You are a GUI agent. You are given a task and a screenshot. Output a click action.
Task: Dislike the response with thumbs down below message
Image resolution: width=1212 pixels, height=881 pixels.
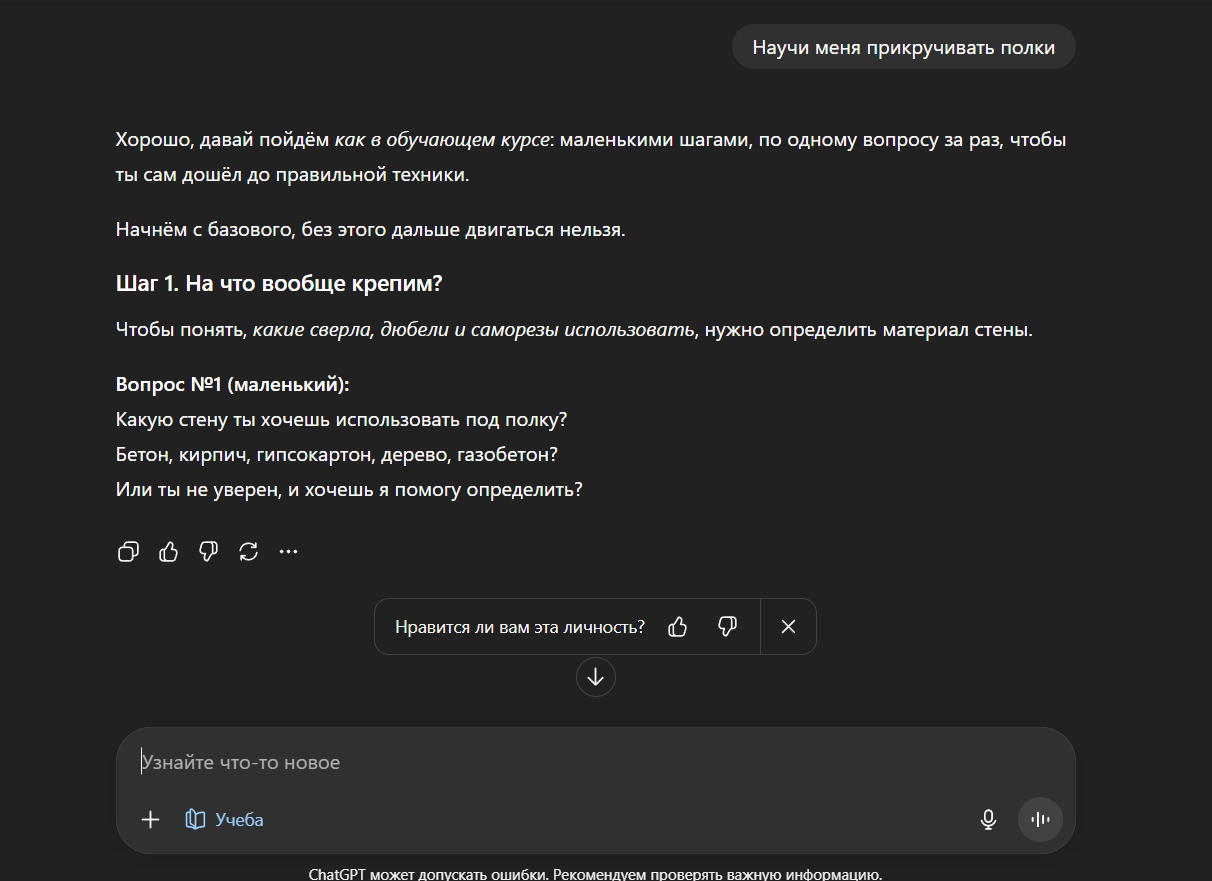(x=208, y=551)
